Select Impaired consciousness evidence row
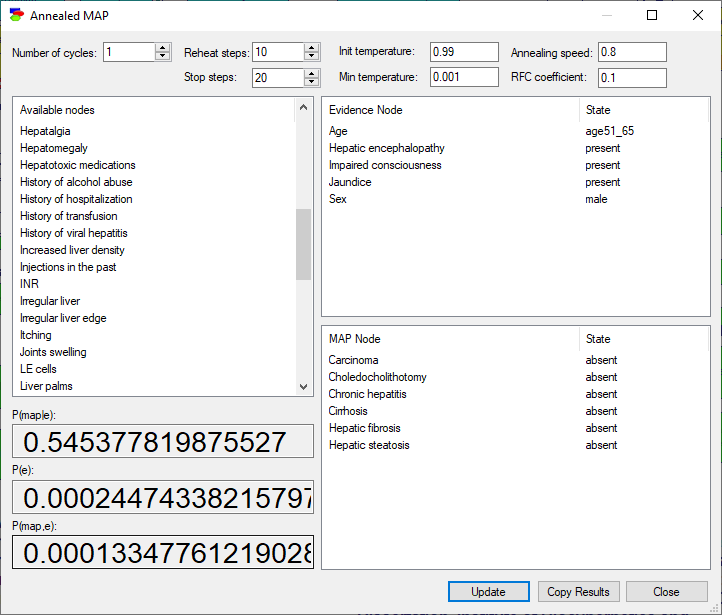This screenshot has width=722, height=615. click(516, 165)
